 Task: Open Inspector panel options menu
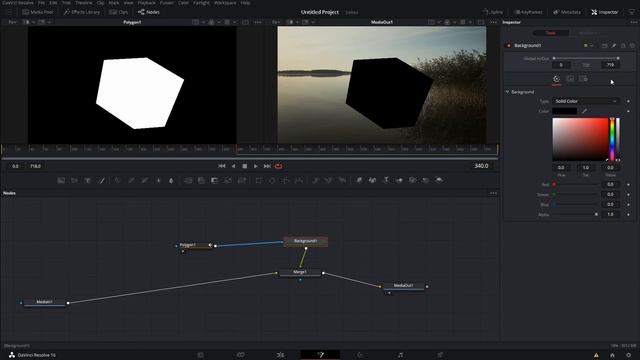point(633,22)
